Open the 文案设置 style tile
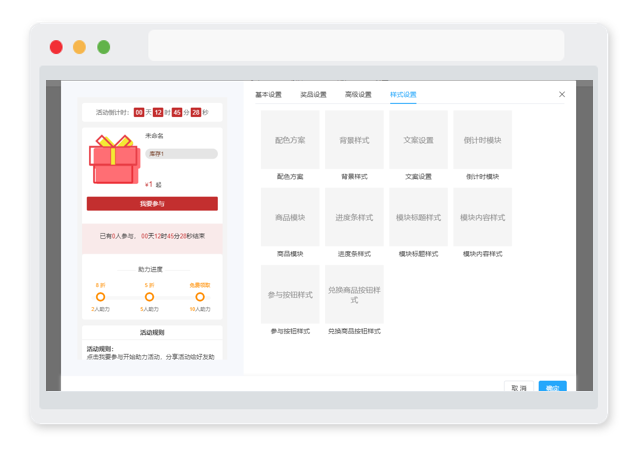The image size is (640, 450). (418, 140)
